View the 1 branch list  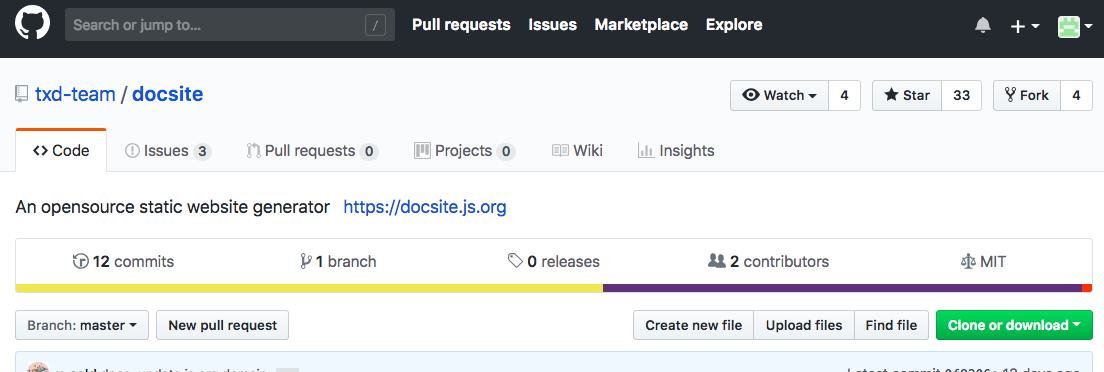[338, 262]
